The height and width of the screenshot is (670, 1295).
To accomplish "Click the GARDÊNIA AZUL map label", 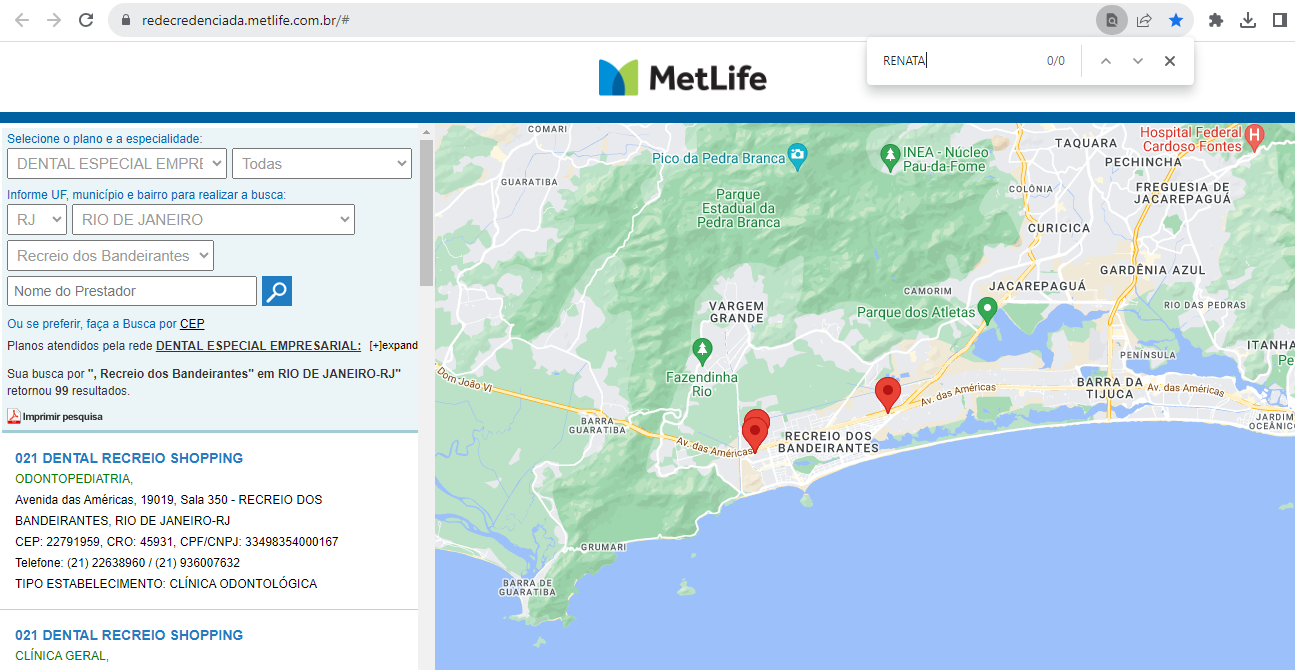I will pyautogui.click(x=1152, y=270).
